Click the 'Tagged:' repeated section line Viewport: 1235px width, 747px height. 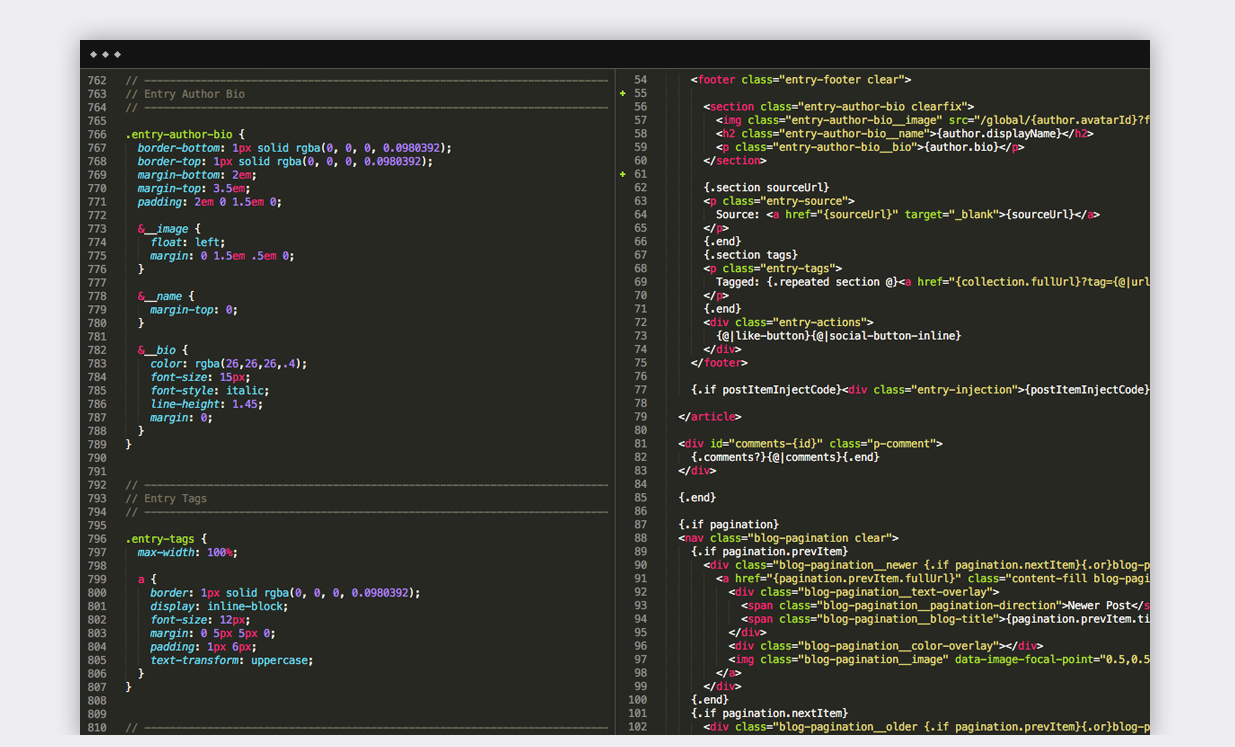[x=932, y=282]
